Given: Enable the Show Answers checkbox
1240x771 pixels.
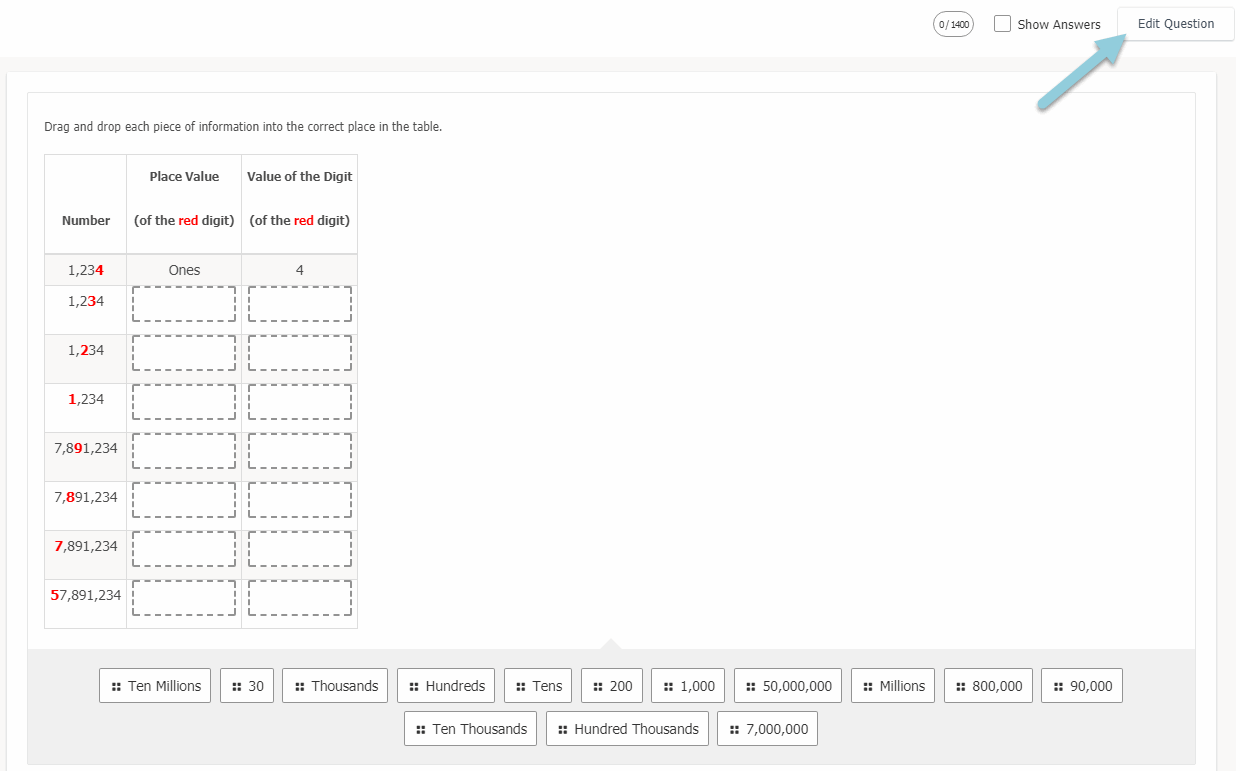Looking at the screenshot, I should [1003, 24].
